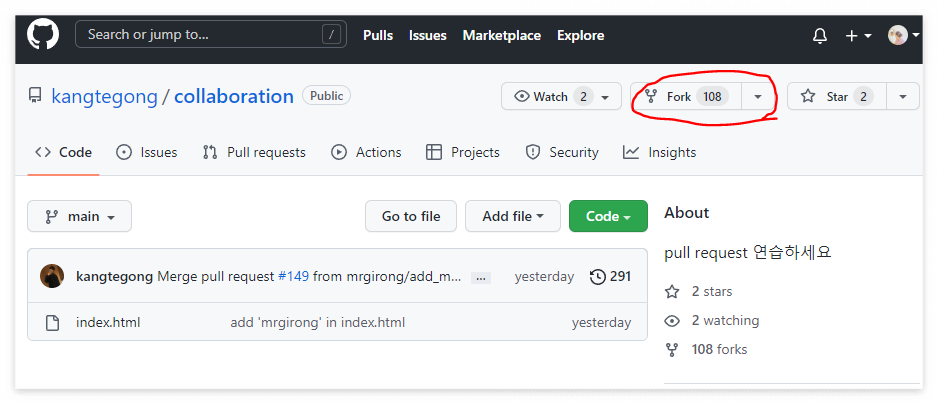Open the main branch selector dropdown

[x=80, y=216]
